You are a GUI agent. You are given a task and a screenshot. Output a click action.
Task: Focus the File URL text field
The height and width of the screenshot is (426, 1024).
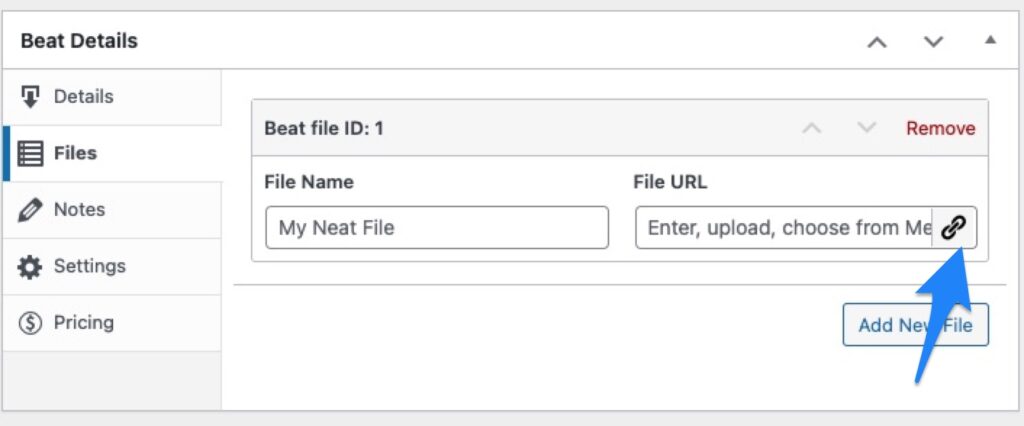click(784, 228)
